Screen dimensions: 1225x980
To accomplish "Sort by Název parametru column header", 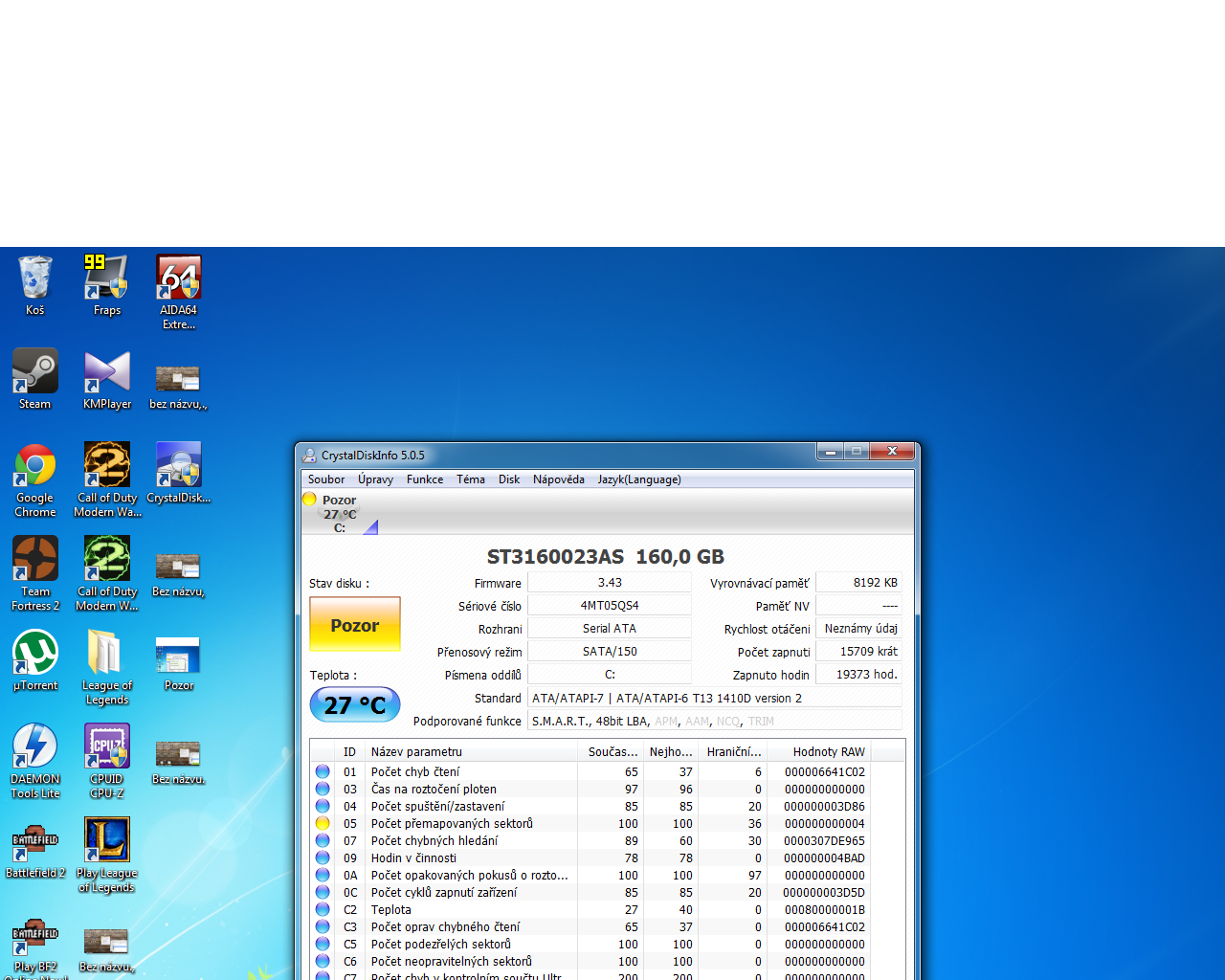I will click(x=471, y=752).
